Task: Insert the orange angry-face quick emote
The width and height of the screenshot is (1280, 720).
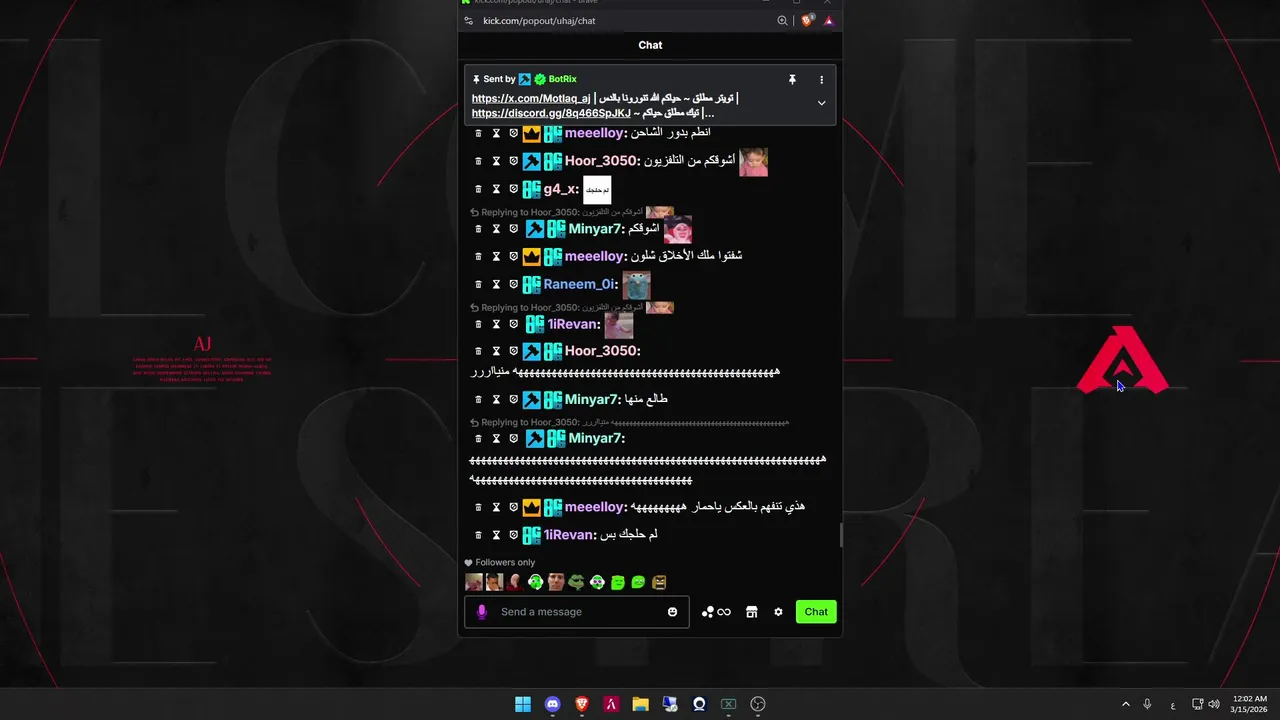Action: pos(659,582)
